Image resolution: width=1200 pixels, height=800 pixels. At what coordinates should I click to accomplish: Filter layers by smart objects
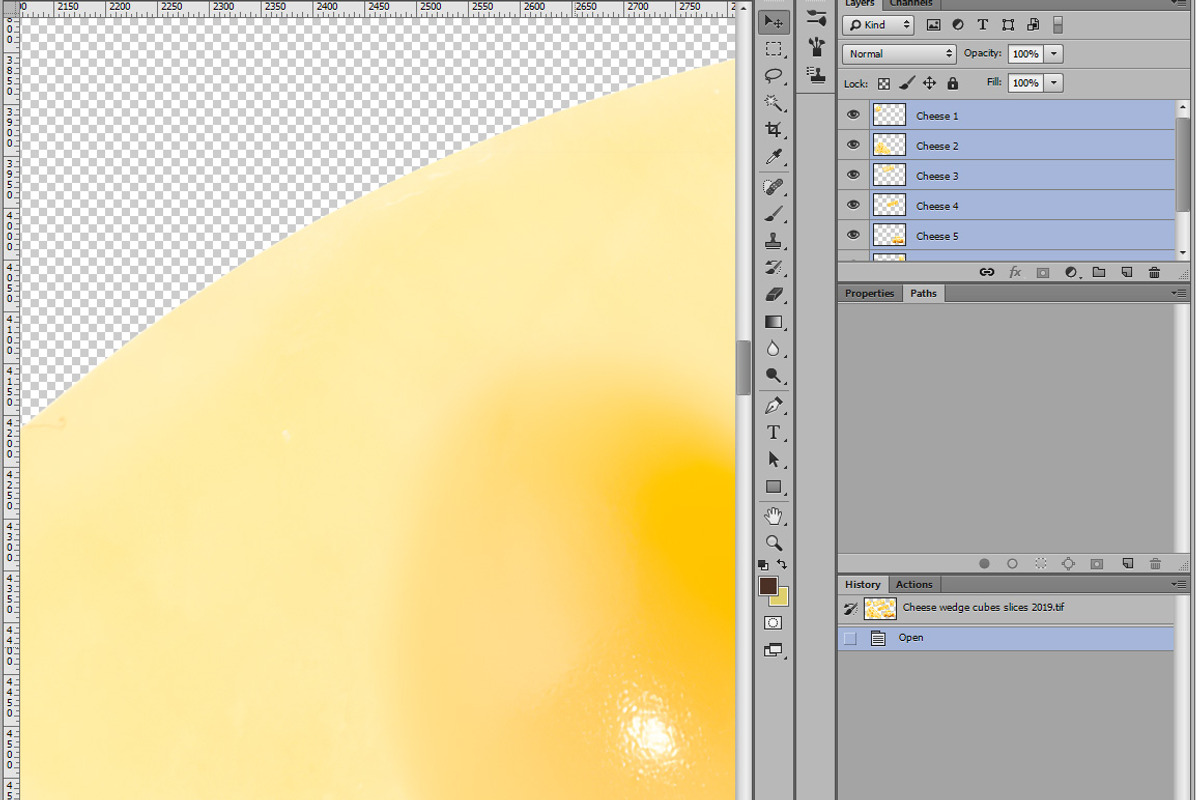1033,25
